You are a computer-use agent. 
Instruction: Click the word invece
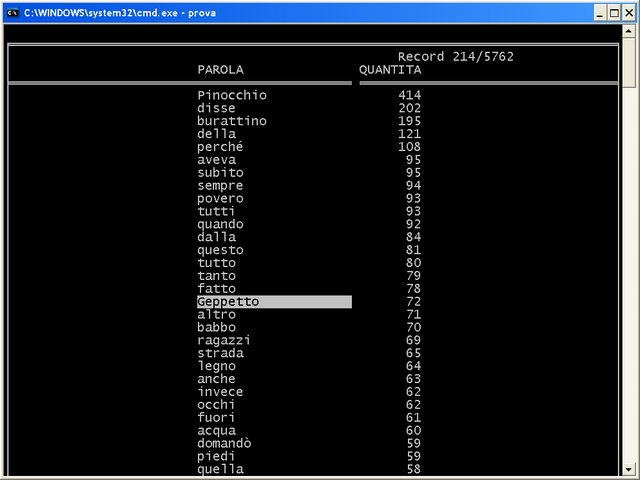point(220,392)
